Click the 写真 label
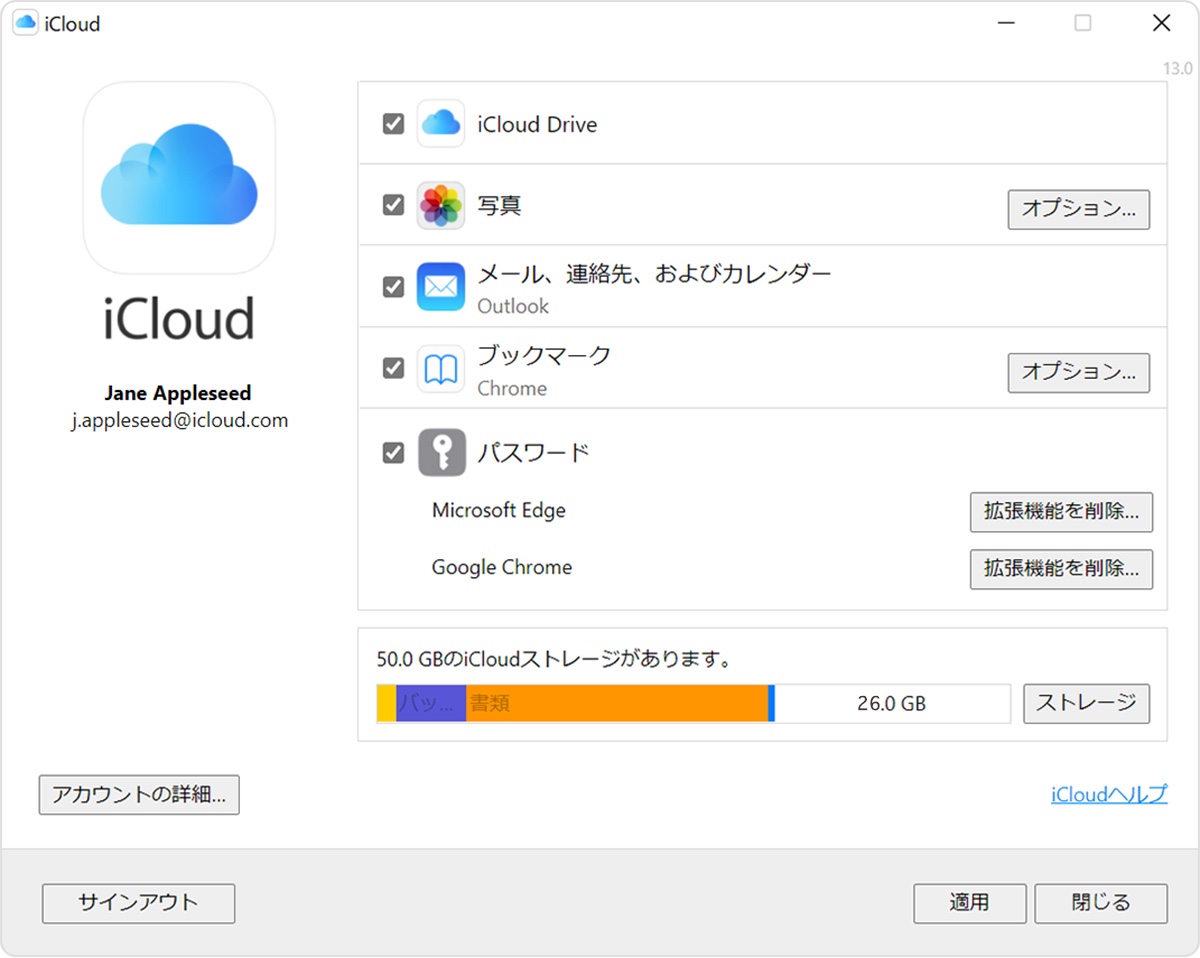Image resolution: width=1200 pixels, height=958 pixels. [x=499, y=205]
